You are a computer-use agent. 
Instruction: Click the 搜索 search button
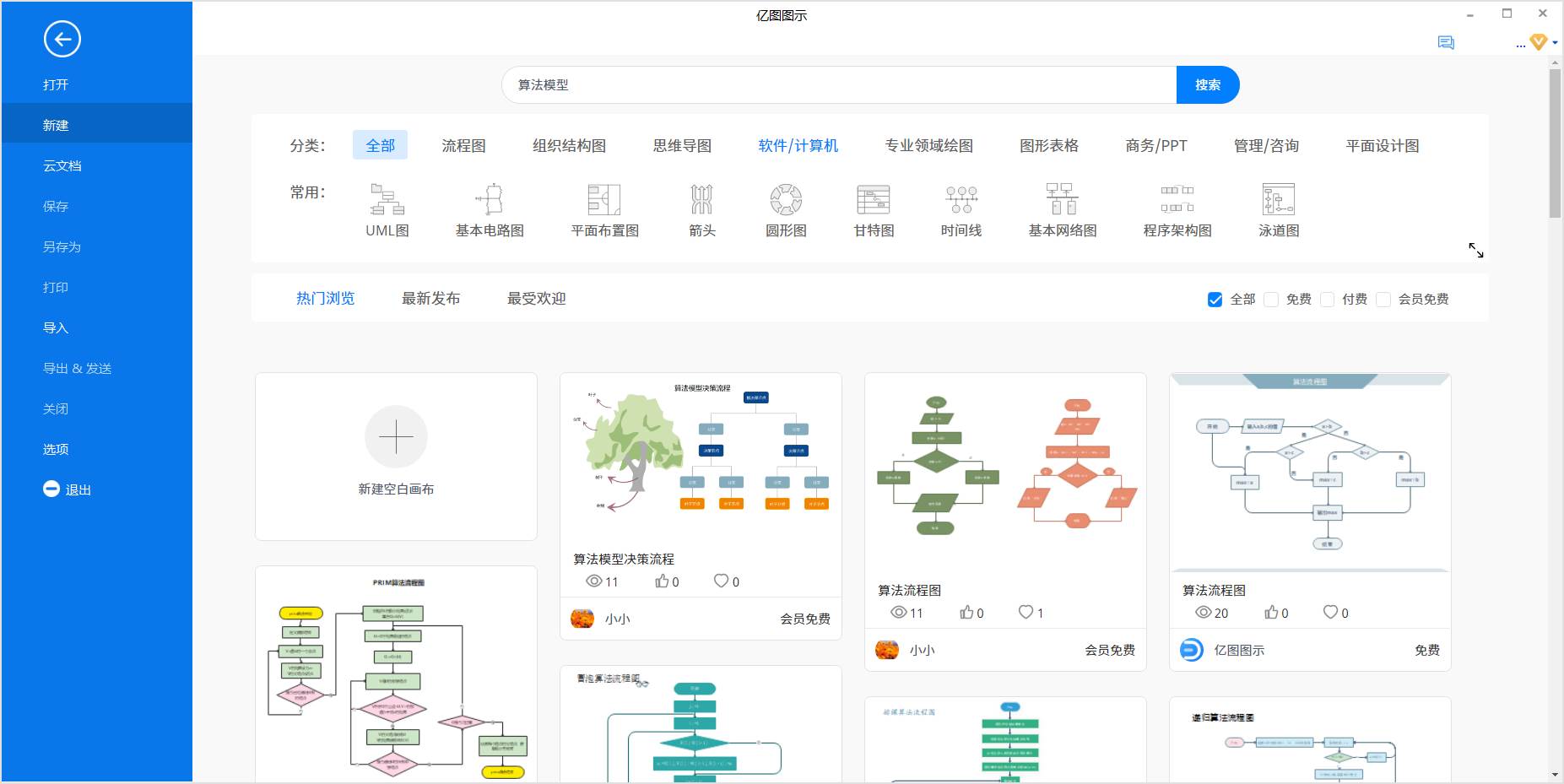1208,84
